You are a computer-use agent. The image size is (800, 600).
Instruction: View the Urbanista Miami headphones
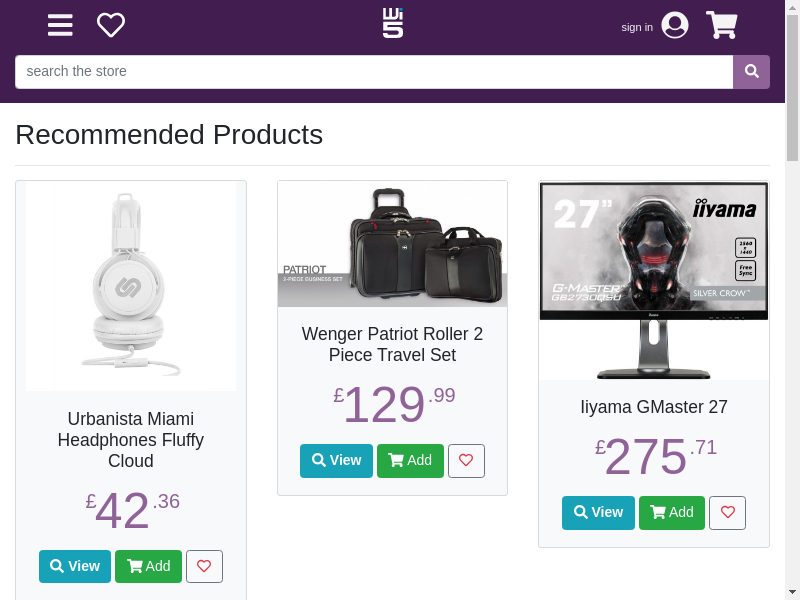(x=75, y=566)
